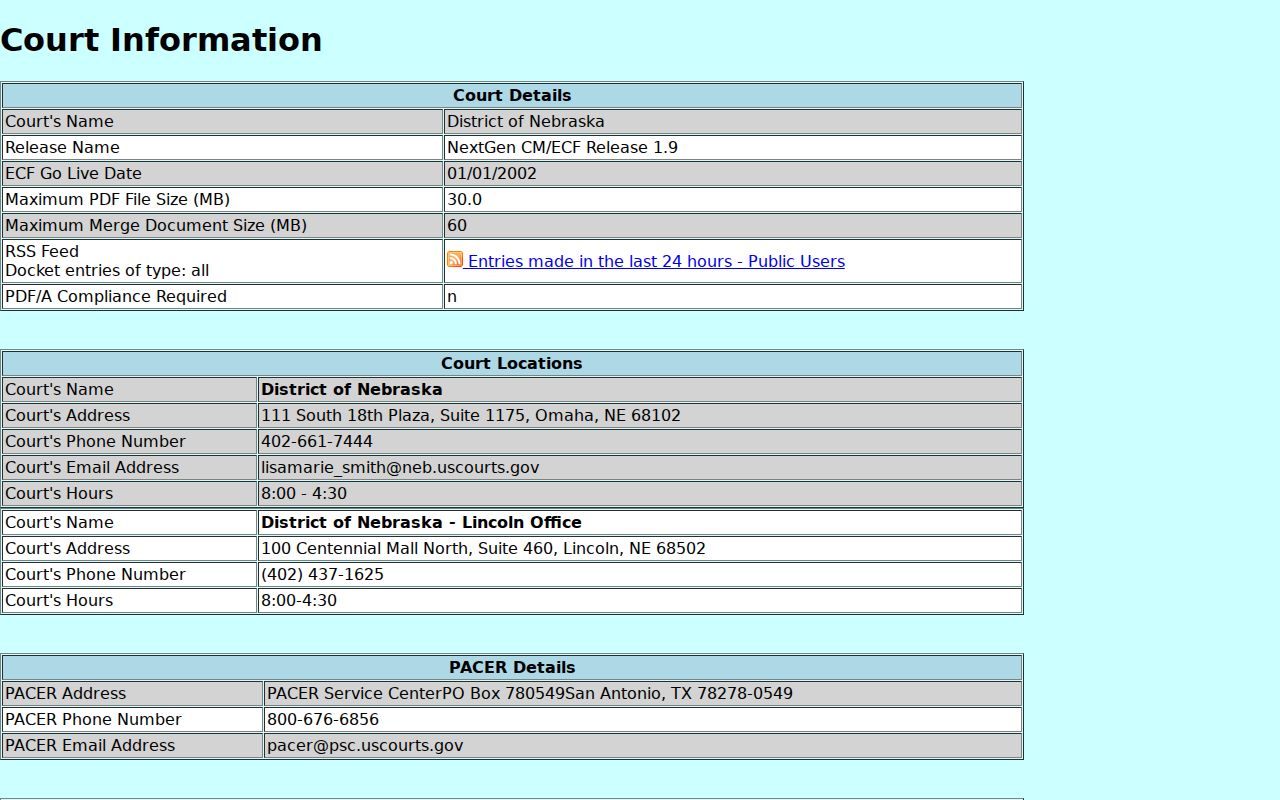The image size is (1280, 800).
Task: Select the 'Court Information' page heading
Action: pyautogui.click(x=161, y=40)
